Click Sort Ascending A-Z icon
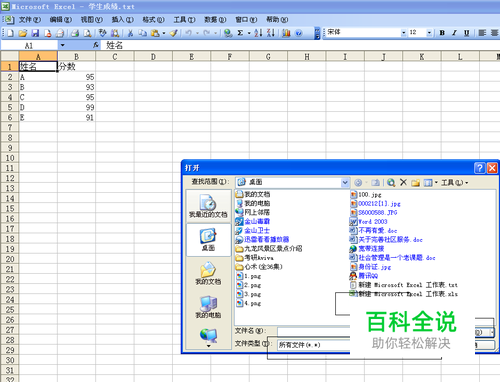Viewport: 500px width, 382px height. pyautogui.click(x=258, y=33)
